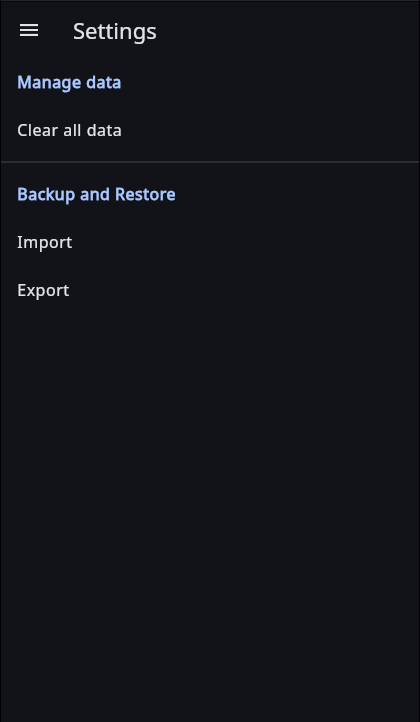
Task: Open the hamburger navigation menu
Action: (x=29, y=31)
